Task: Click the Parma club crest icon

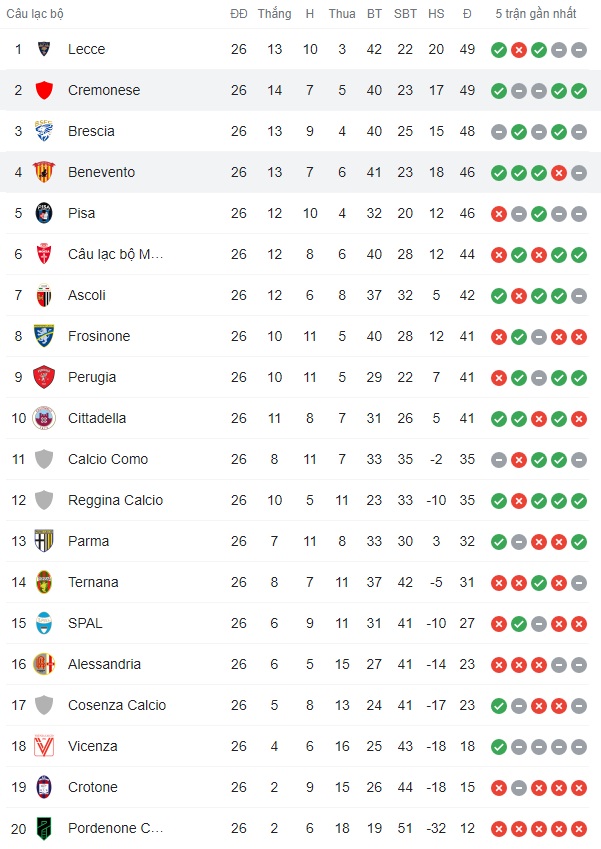Action: (44, 541)
